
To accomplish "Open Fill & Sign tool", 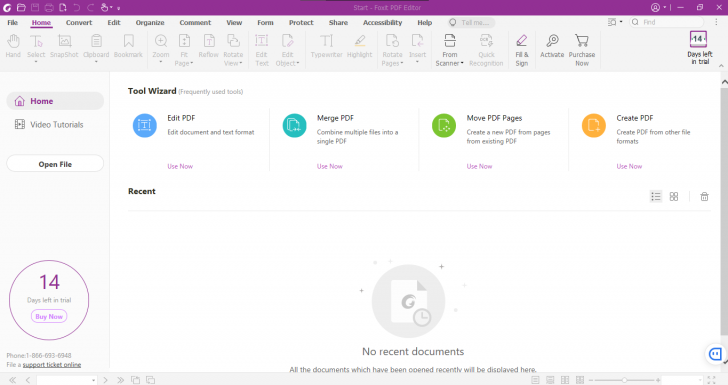I will click(x=521, y=50).
